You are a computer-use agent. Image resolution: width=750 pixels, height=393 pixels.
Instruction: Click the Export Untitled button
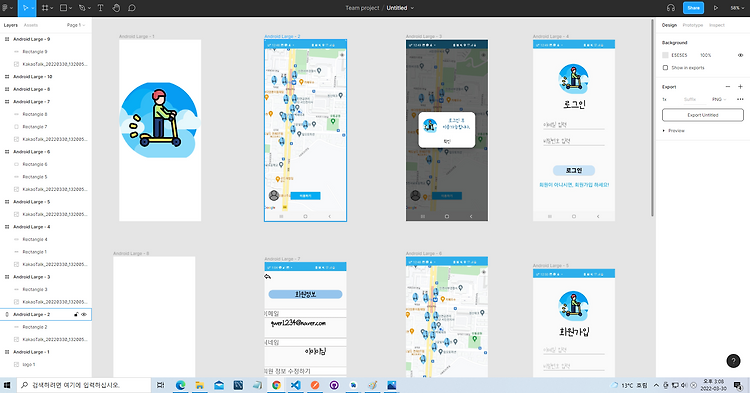coord(703,115)
